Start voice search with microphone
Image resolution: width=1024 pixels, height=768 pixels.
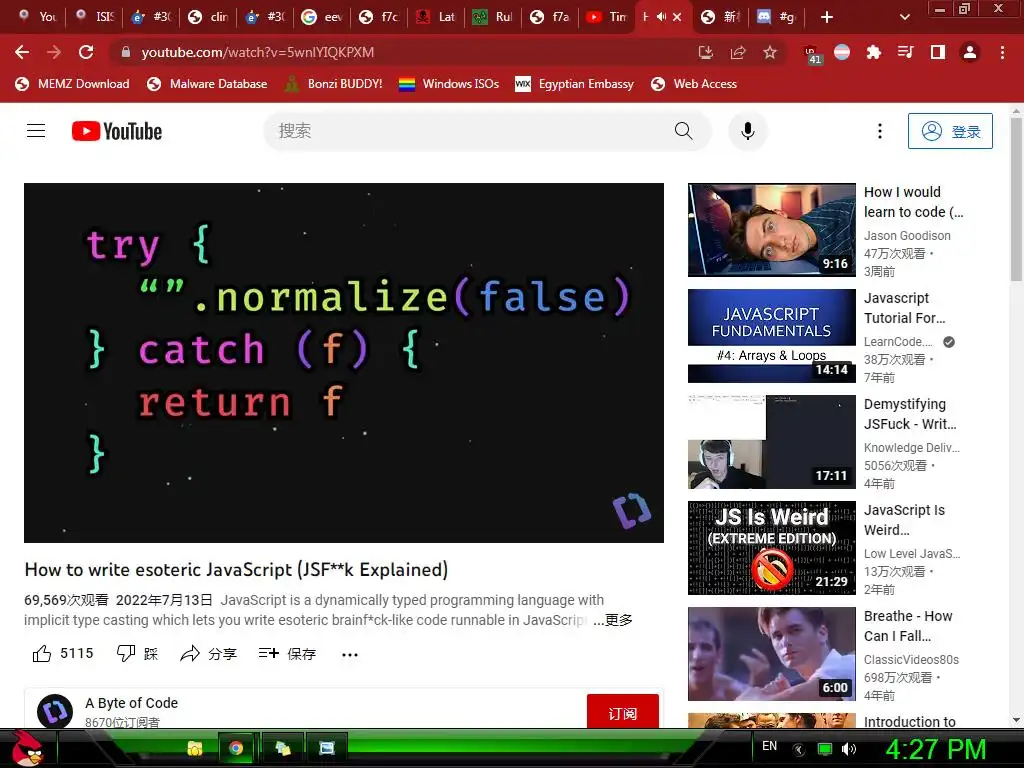(748, 131)
